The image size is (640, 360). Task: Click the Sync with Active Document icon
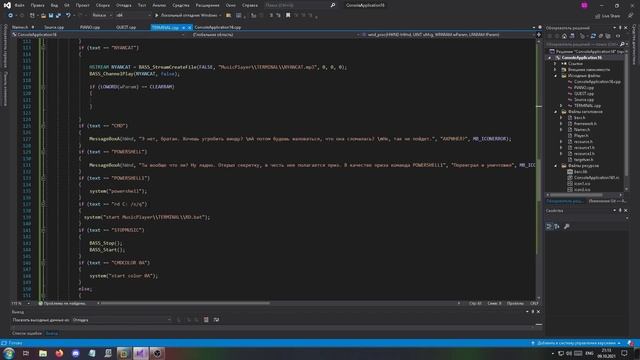593,36
